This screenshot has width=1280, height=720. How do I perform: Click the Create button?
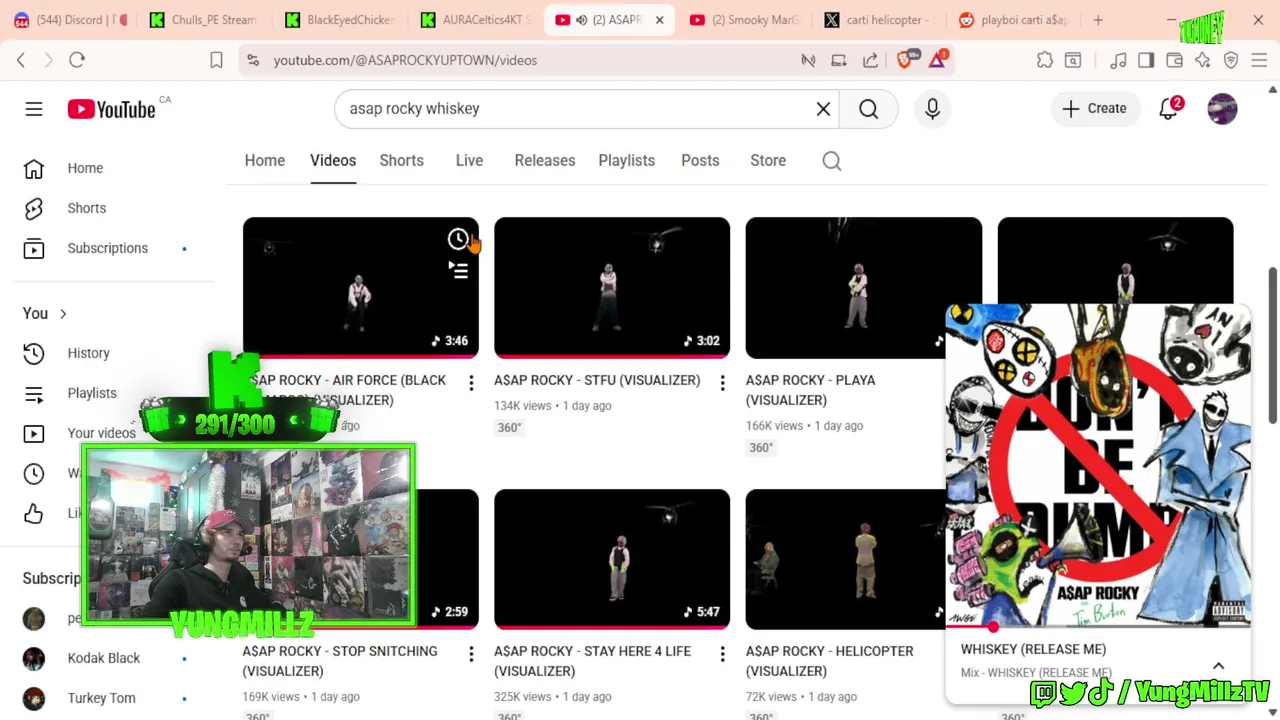(x=1094, y=109)
